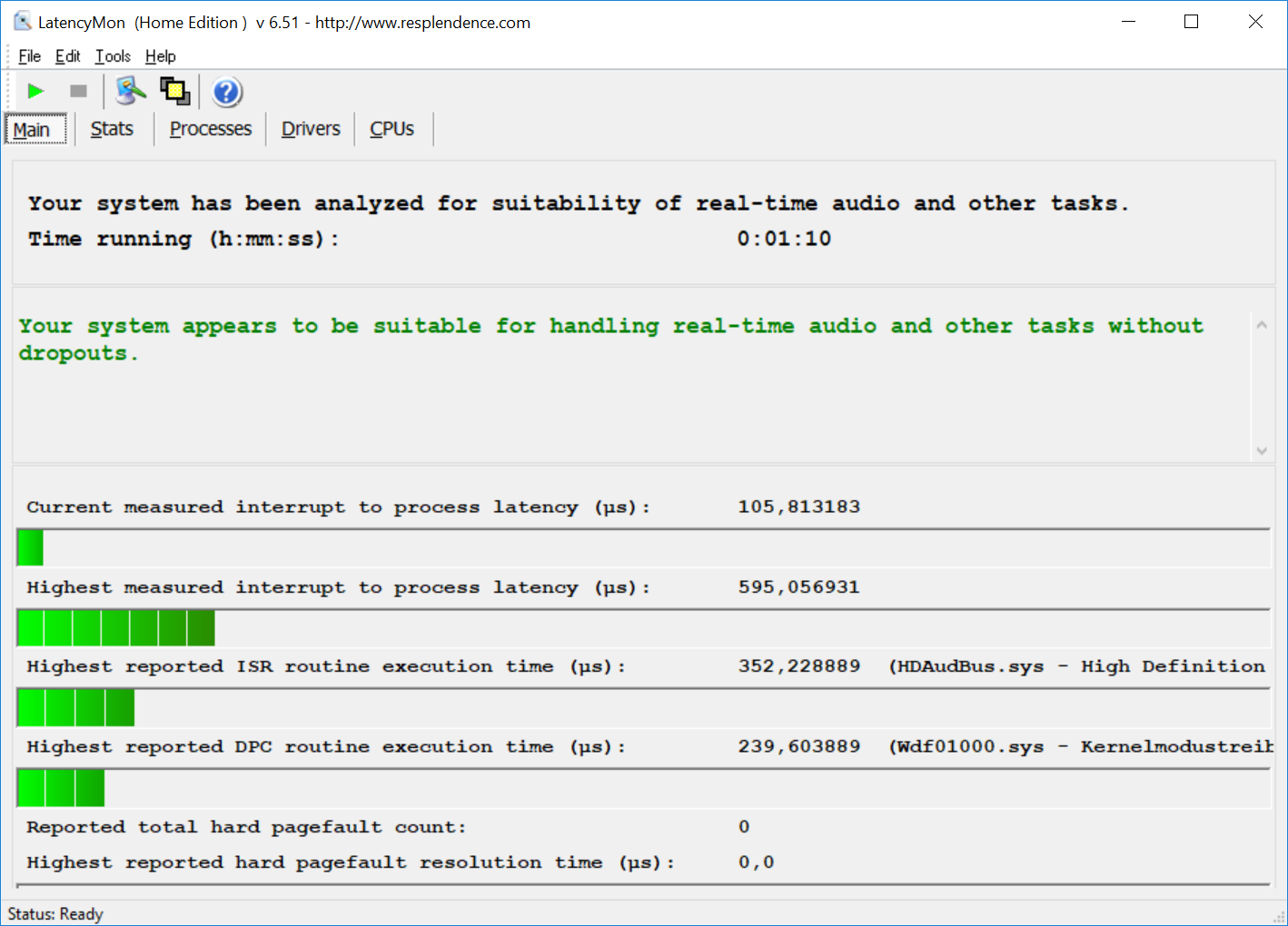The width and height of the screenshot is (1288, 926).
Task: Click the message pane scroll down arrow
Action: [1262, 450]
